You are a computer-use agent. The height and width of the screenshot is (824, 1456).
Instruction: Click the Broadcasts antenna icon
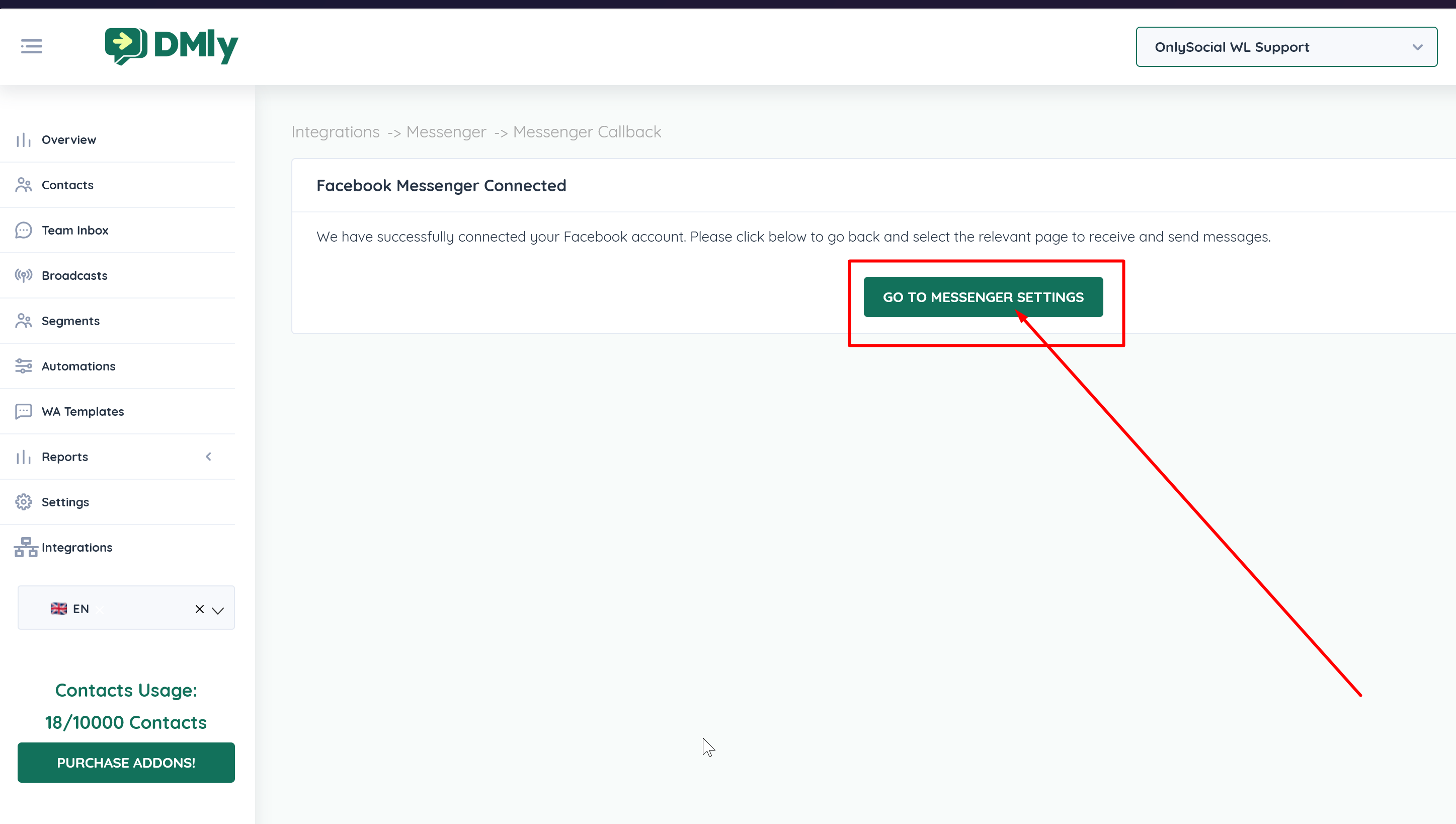[x=23, y=276]
